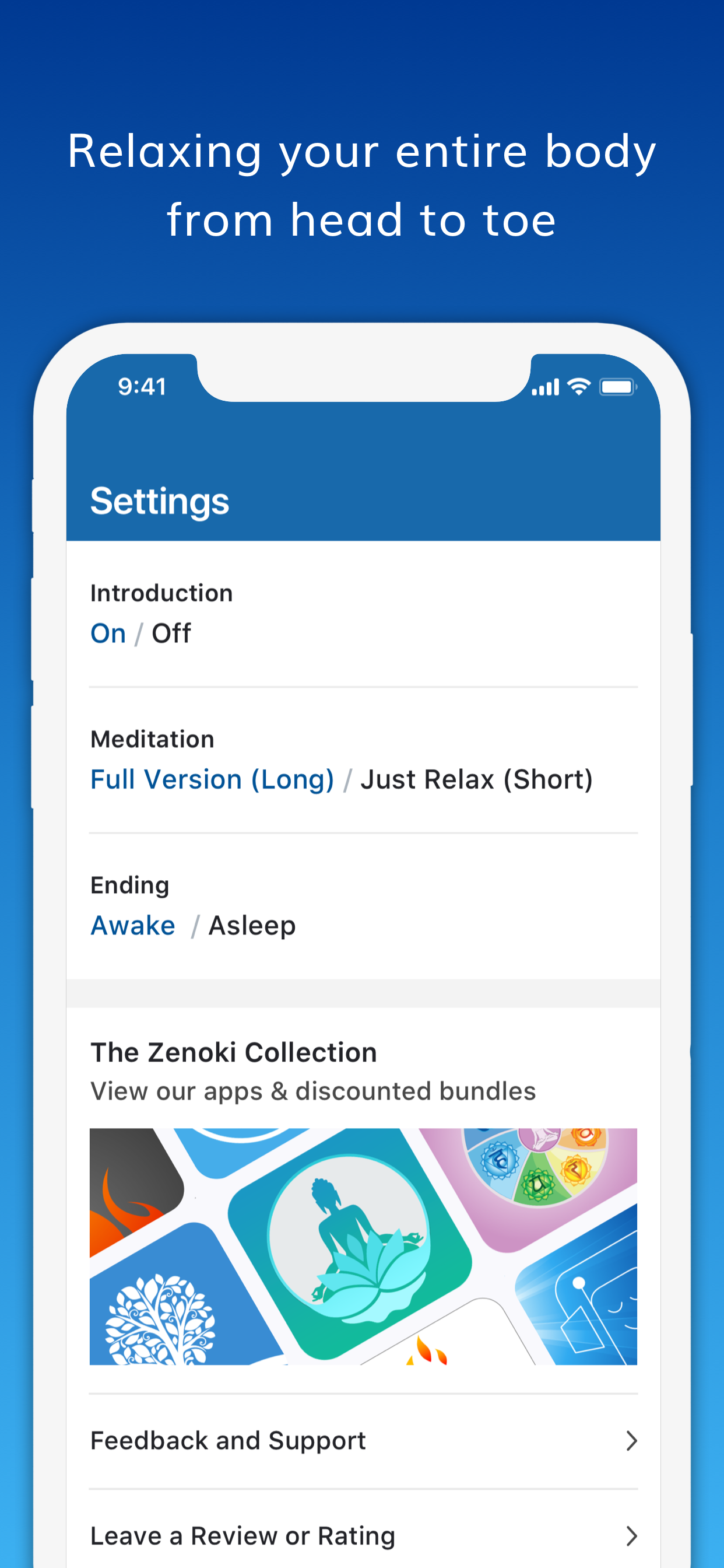The width and height of the screenshot is (724, 1568).
Task: Select Just Relax (Short) meditation
Action: [x=476, y=780]
